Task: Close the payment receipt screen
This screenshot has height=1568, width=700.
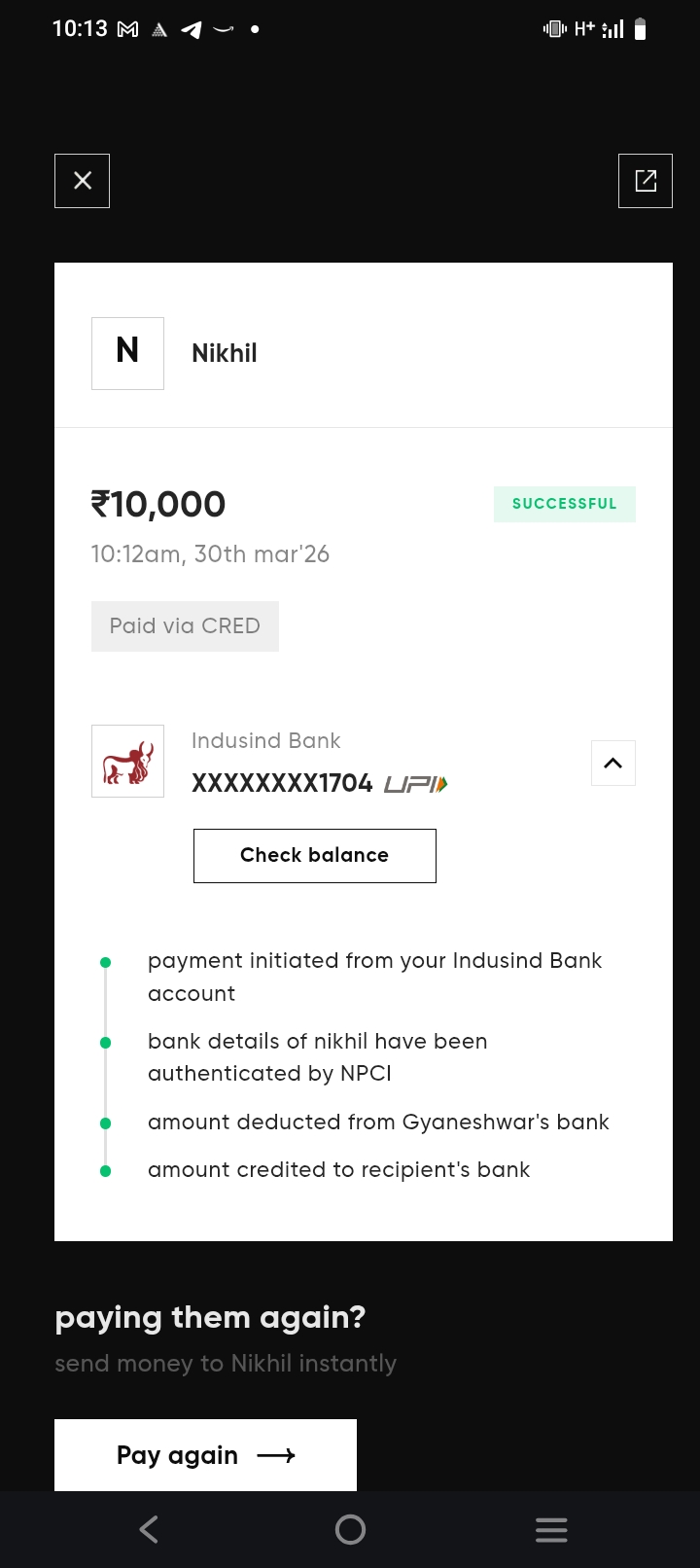Action: tap(83, 181)
